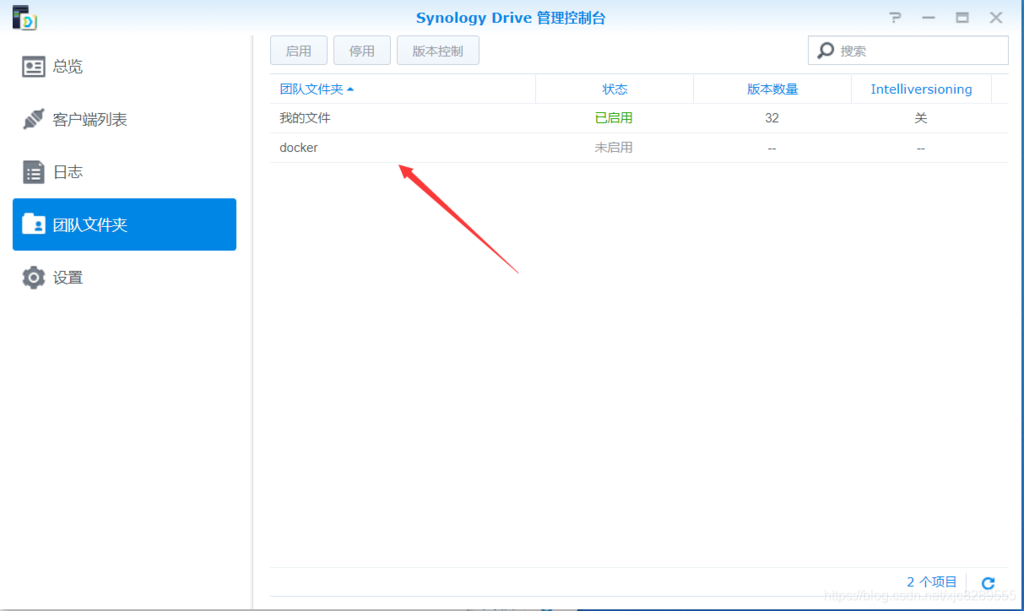Click the help question mark icon

coord(895,18)
